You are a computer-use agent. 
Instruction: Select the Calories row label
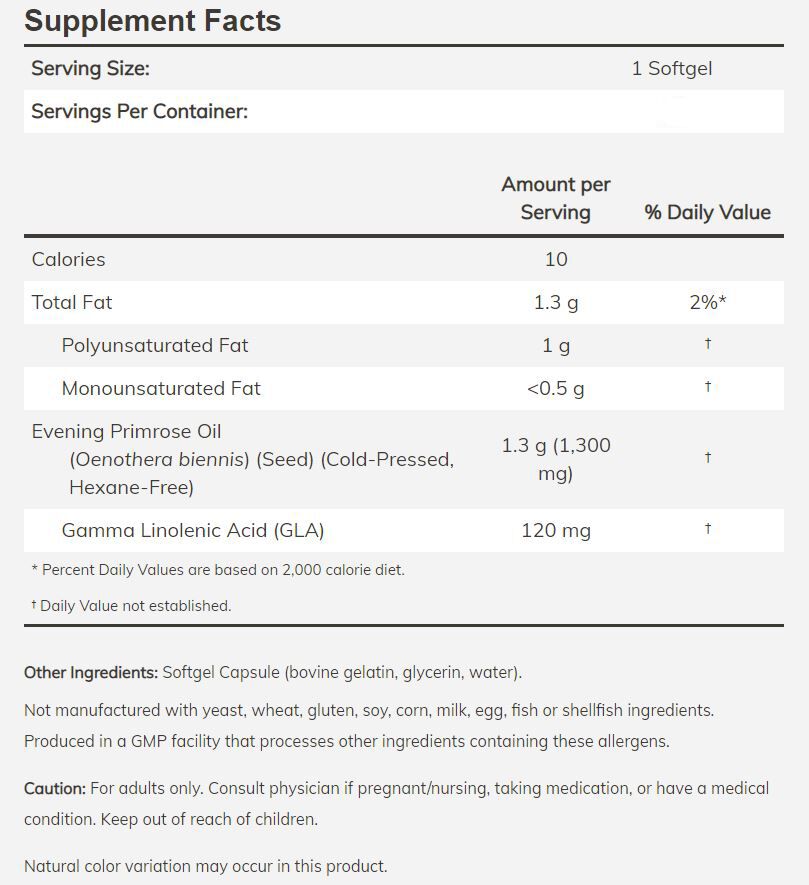point(68,259)
